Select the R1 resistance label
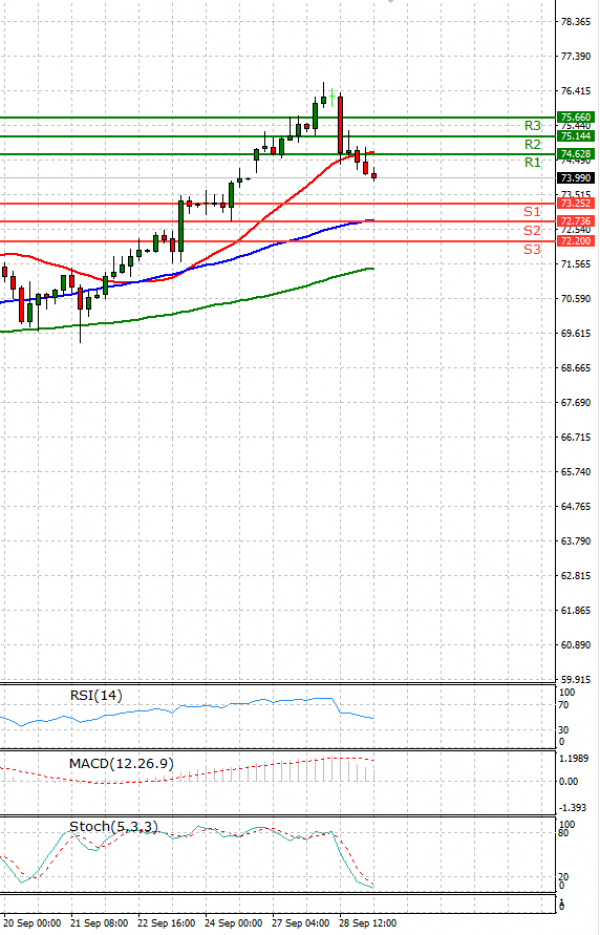Viewport: 600px width, 935px height. coord(532,162)
